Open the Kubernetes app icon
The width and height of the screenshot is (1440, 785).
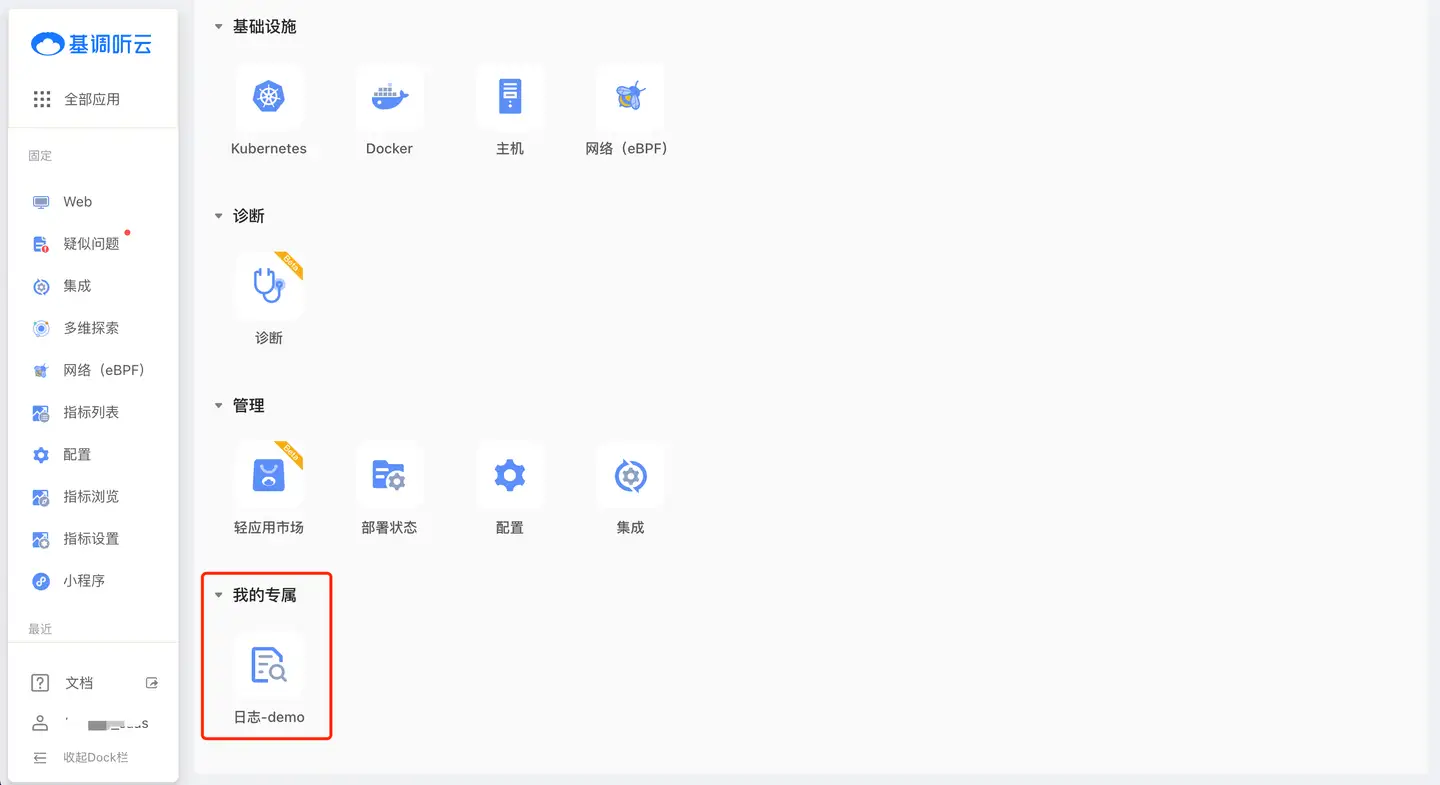[x=269, y=98]
